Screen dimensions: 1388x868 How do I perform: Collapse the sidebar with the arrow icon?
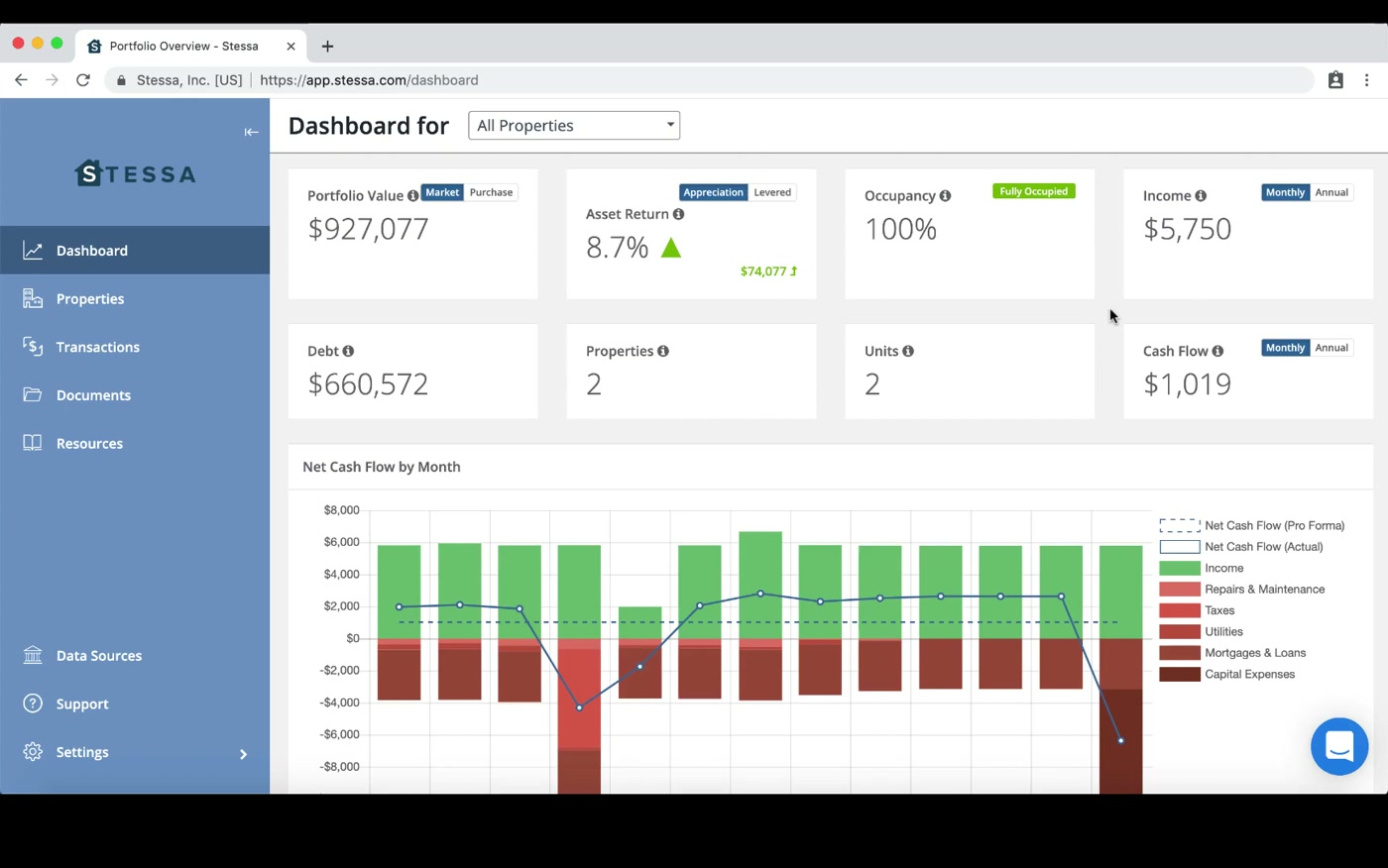pyautogui.click(x=251, y=132)
